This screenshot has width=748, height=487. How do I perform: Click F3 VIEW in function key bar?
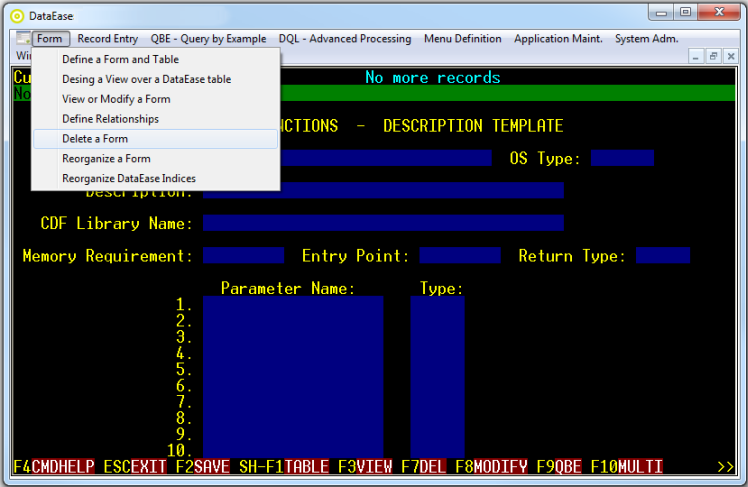coord(365,466)
